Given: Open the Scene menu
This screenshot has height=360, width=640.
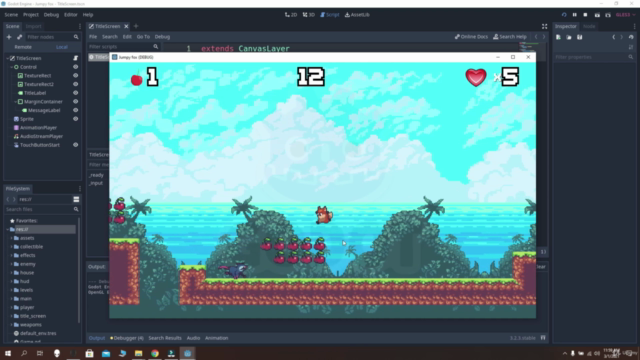Looking at the screenshot, I should [x=11, y=15].
